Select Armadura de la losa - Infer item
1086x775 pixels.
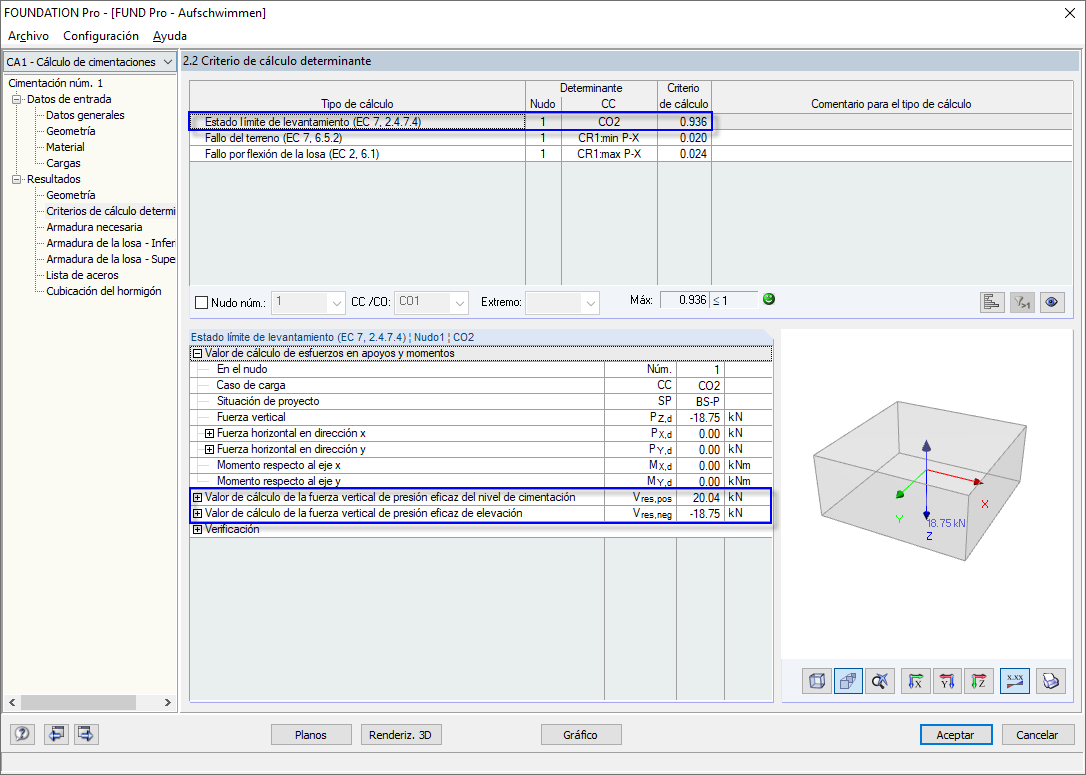coord(111,242)
